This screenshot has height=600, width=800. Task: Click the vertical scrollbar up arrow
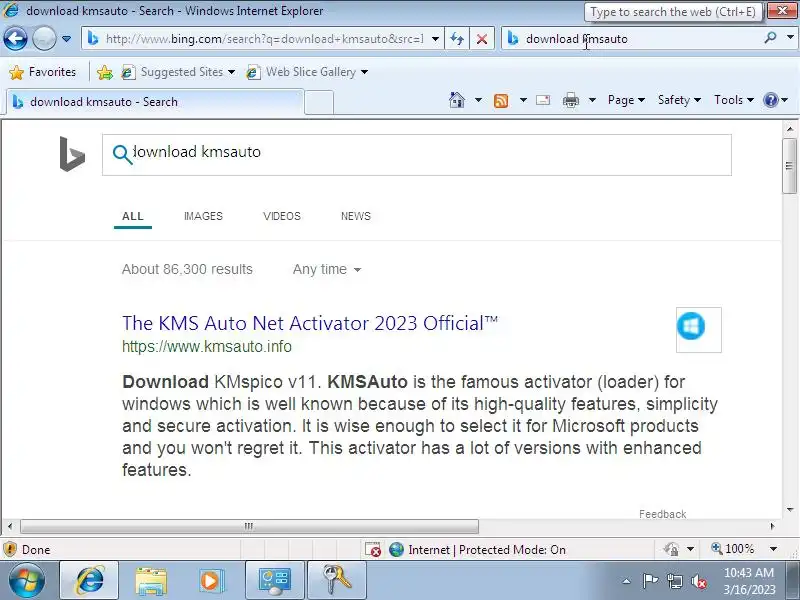tap(790, 129)
